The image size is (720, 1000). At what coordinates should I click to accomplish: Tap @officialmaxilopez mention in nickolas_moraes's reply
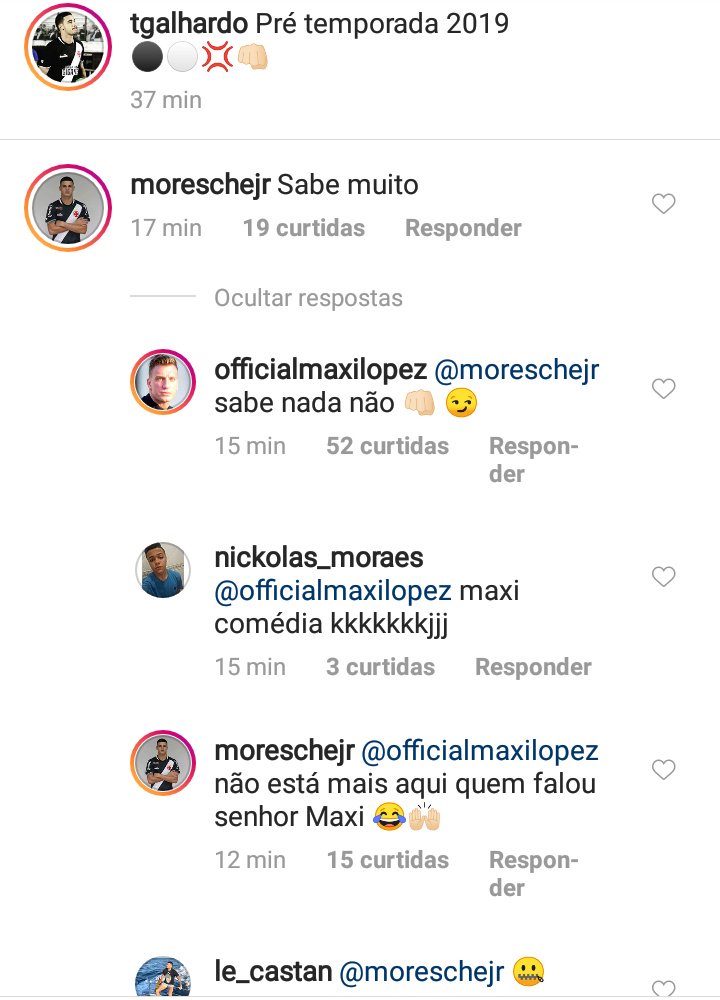(x=332, y=591)
